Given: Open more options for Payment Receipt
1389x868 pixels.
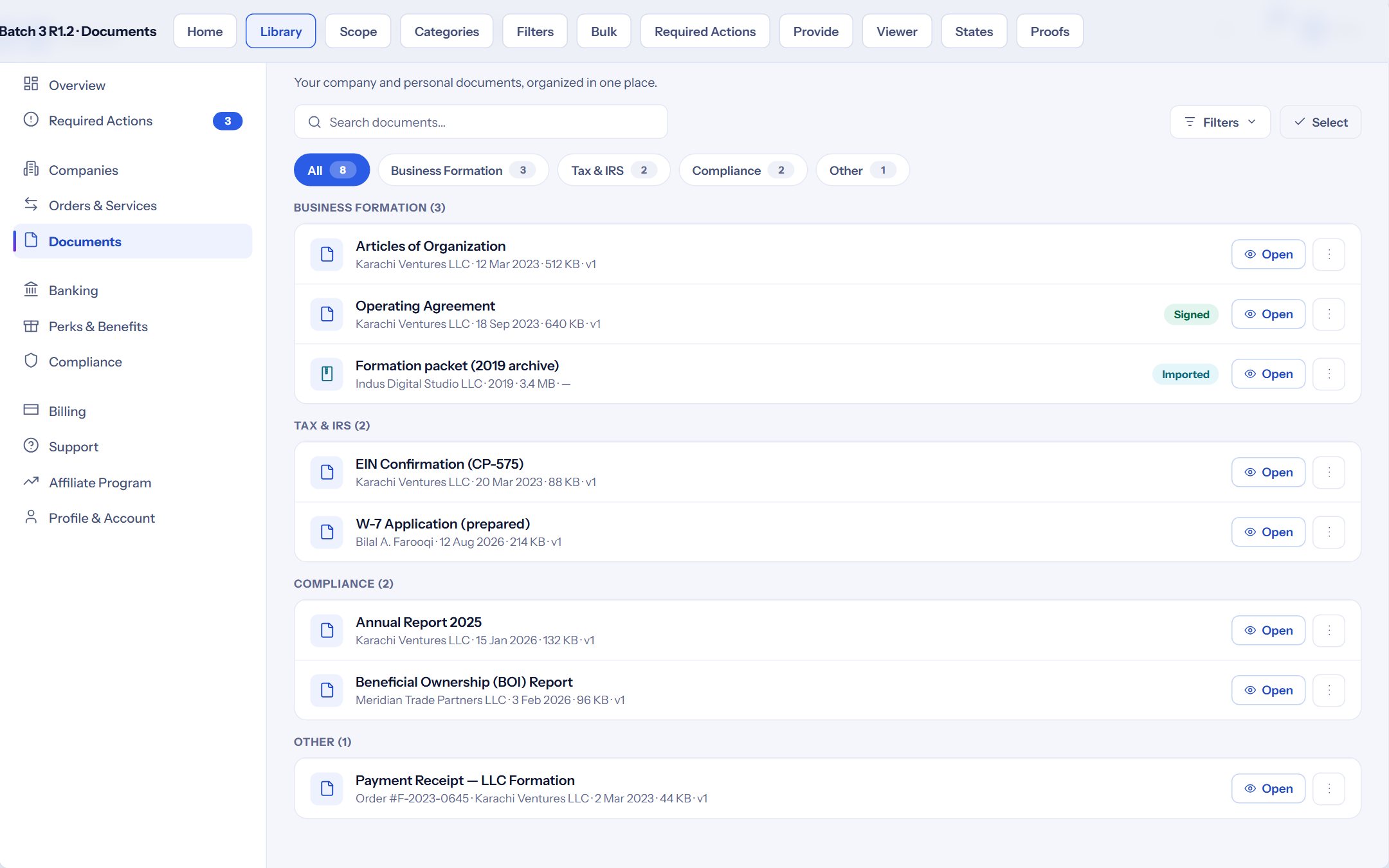Looking at the screenshot, I should tap(1329, 789).
